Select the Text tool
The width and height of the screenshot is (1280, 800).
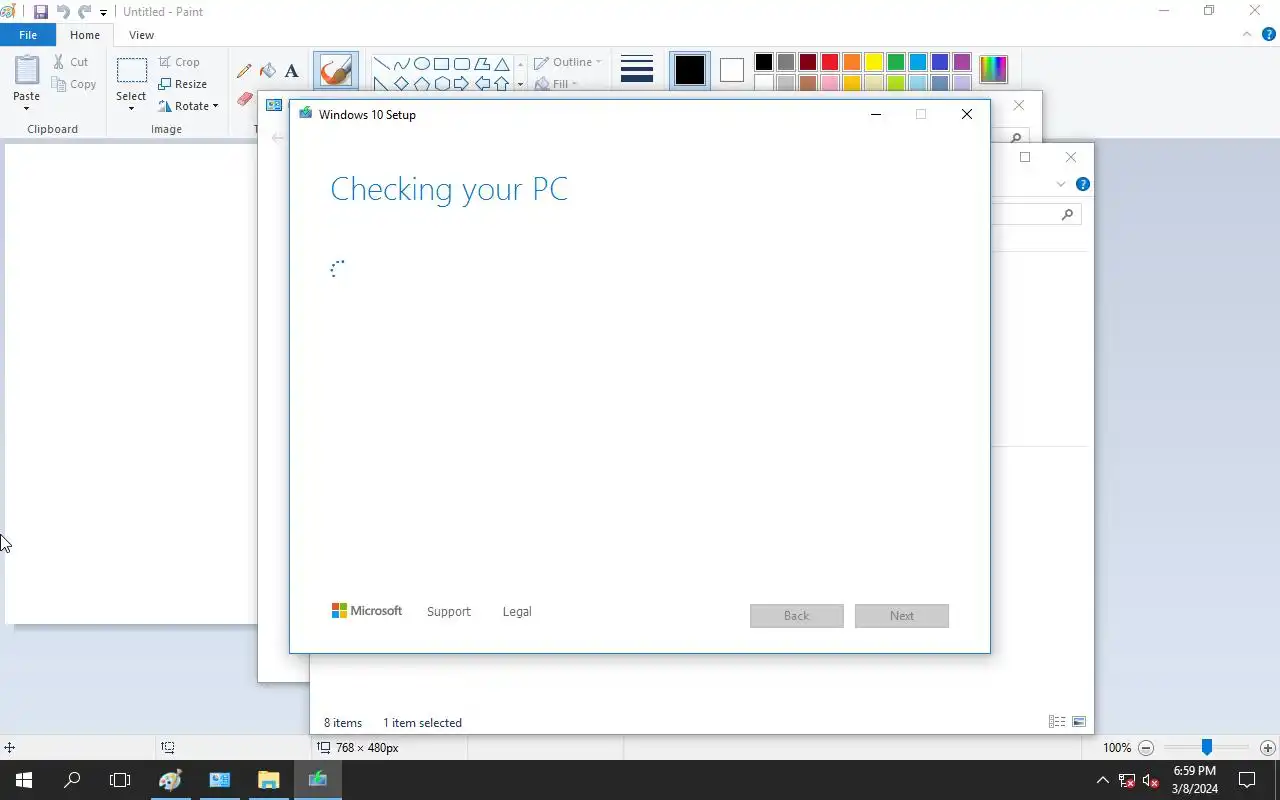click(x=291, y=71)
